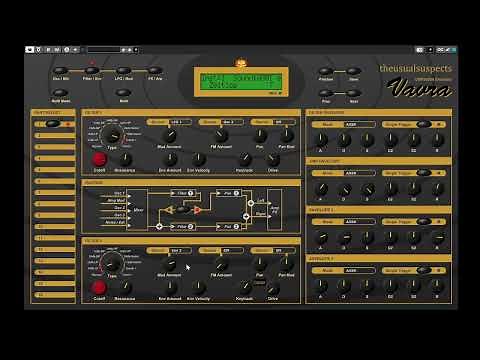
Task: Open the Osc / Mix page button
Action: 61,71
